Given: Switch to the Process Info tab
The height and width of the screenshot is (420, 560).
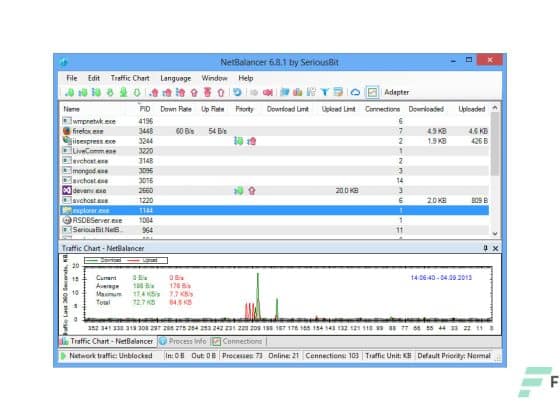Looking at the screenshot, I should 183,341.
